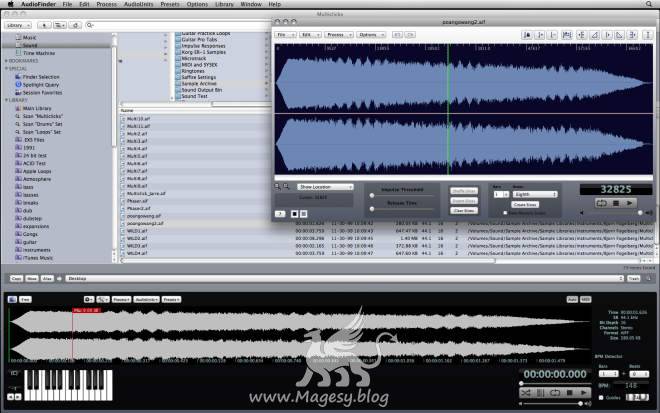Adjust the Release Time slider
Viewport: 660px width, 413px height.
(x=372, y=209)
